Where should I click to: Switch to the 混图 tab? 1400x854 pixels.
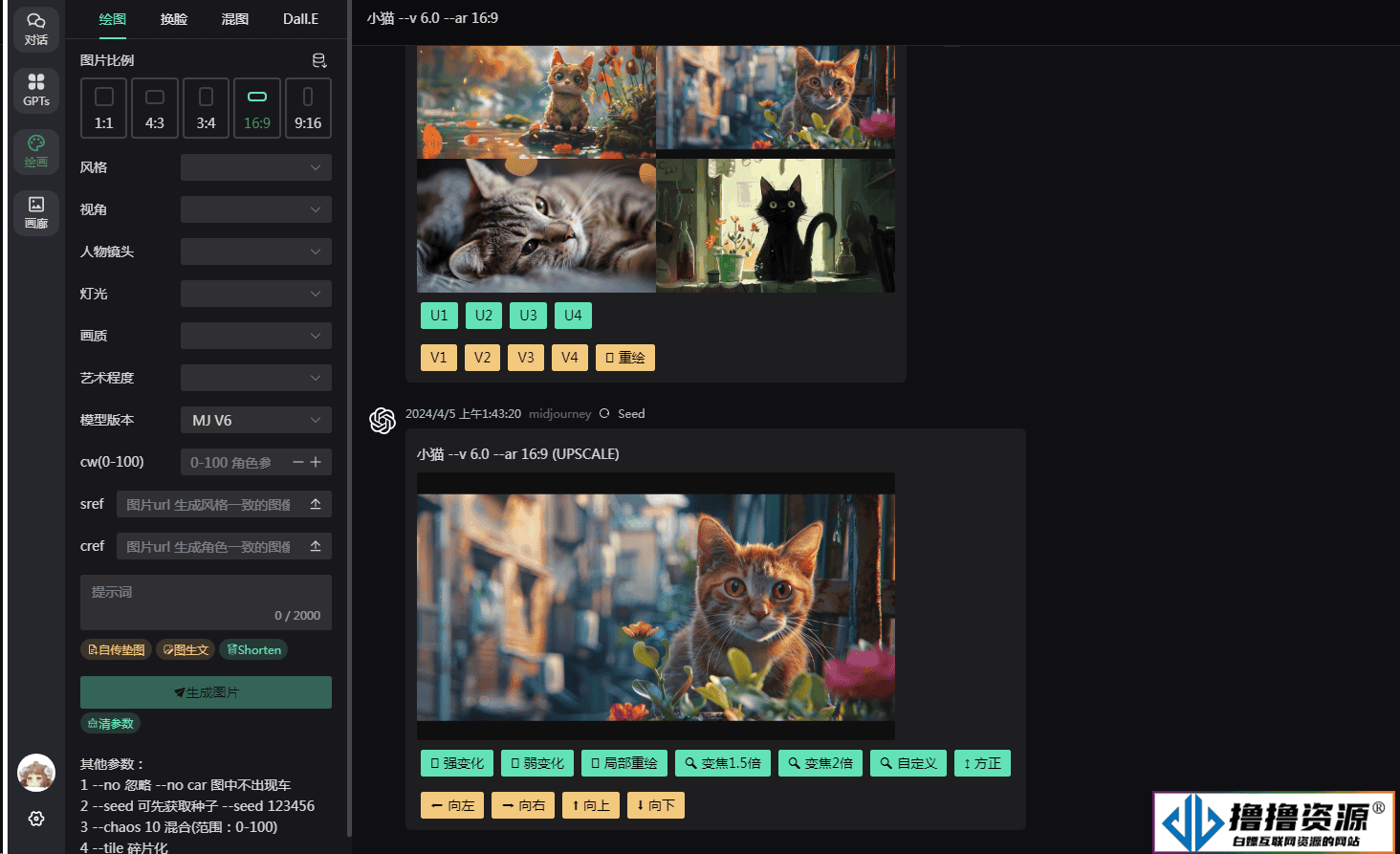tap(235, 19)
